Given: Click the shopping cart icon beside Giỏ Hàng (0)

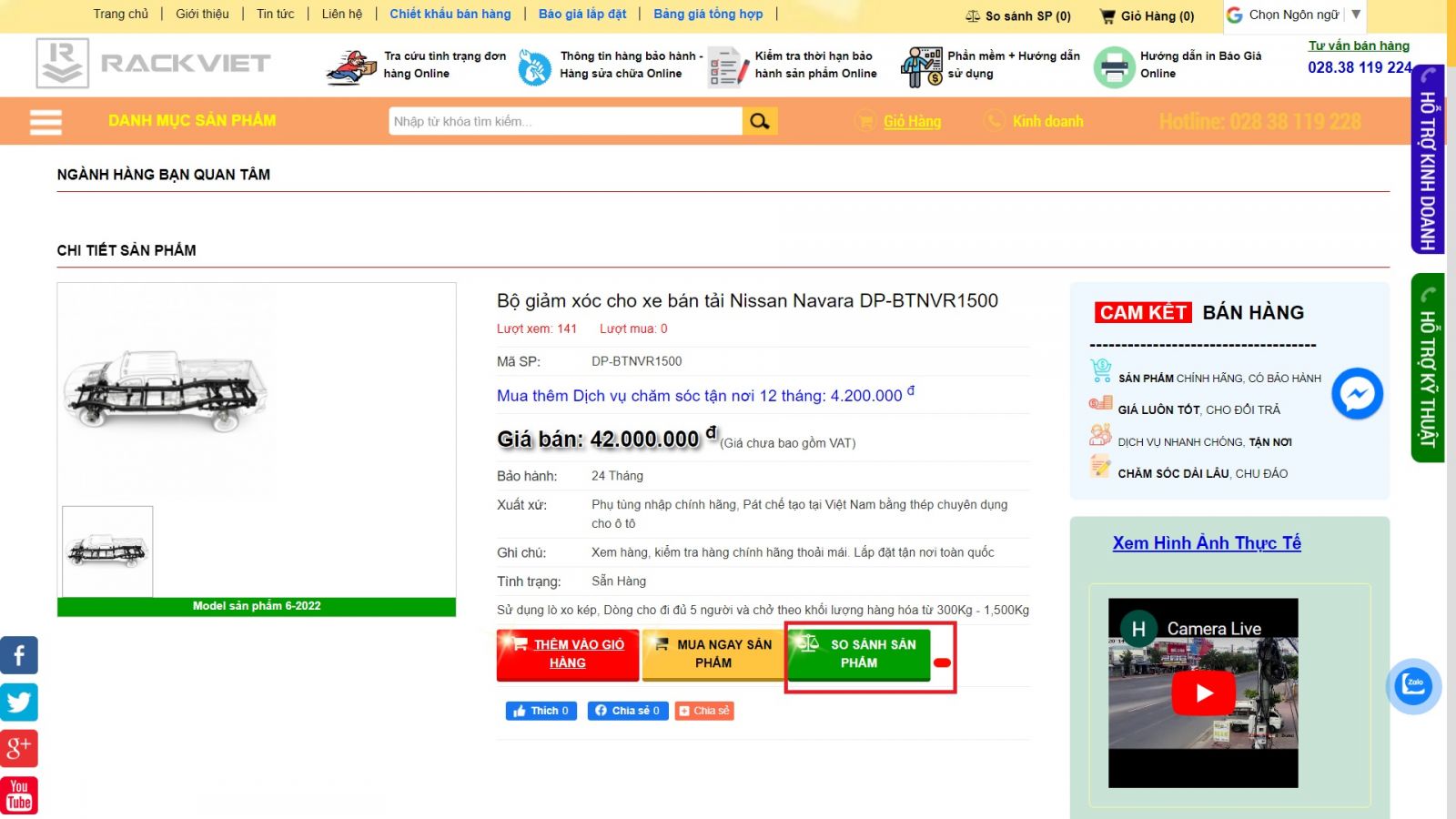Looking at the screenshot, I should click(x=1107, y=15).
